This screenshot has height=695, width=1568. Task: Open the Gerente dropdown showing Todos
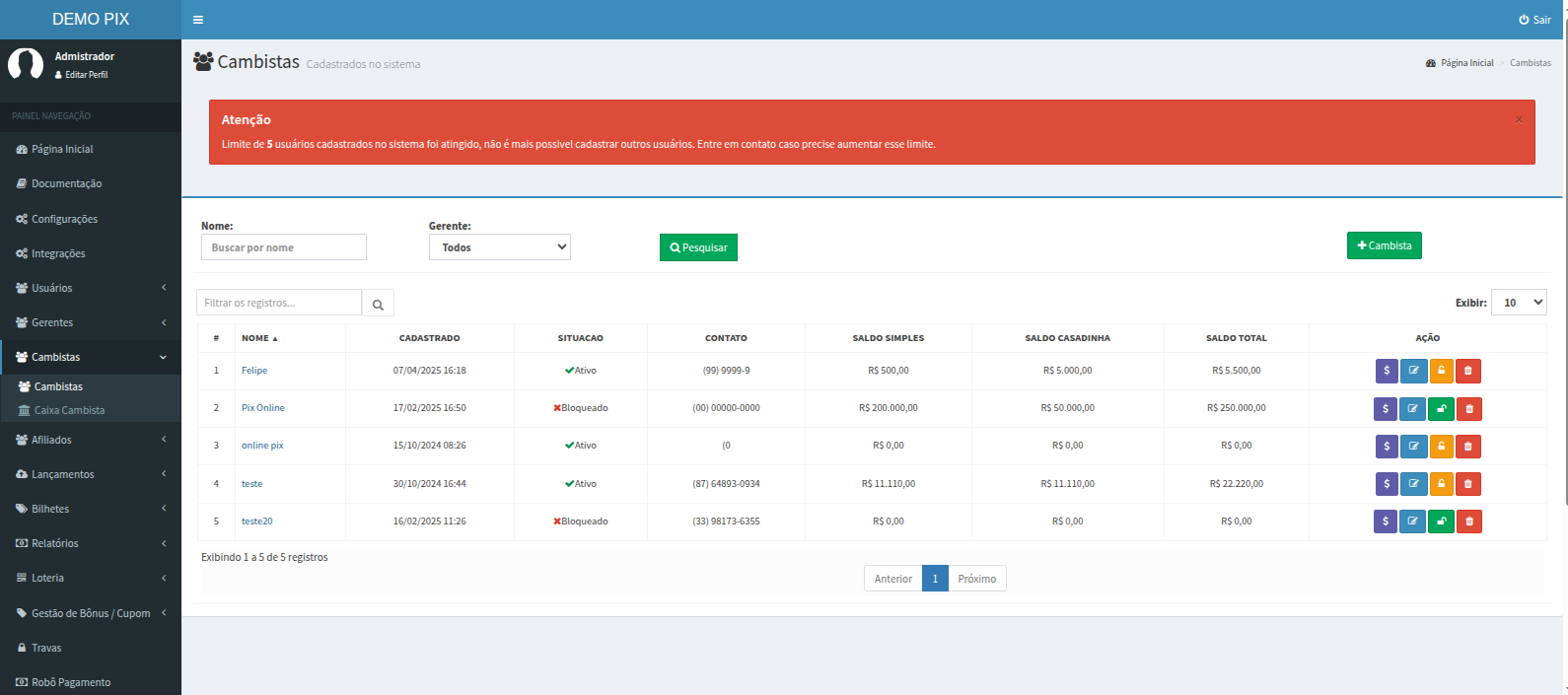tap(499, 247)
